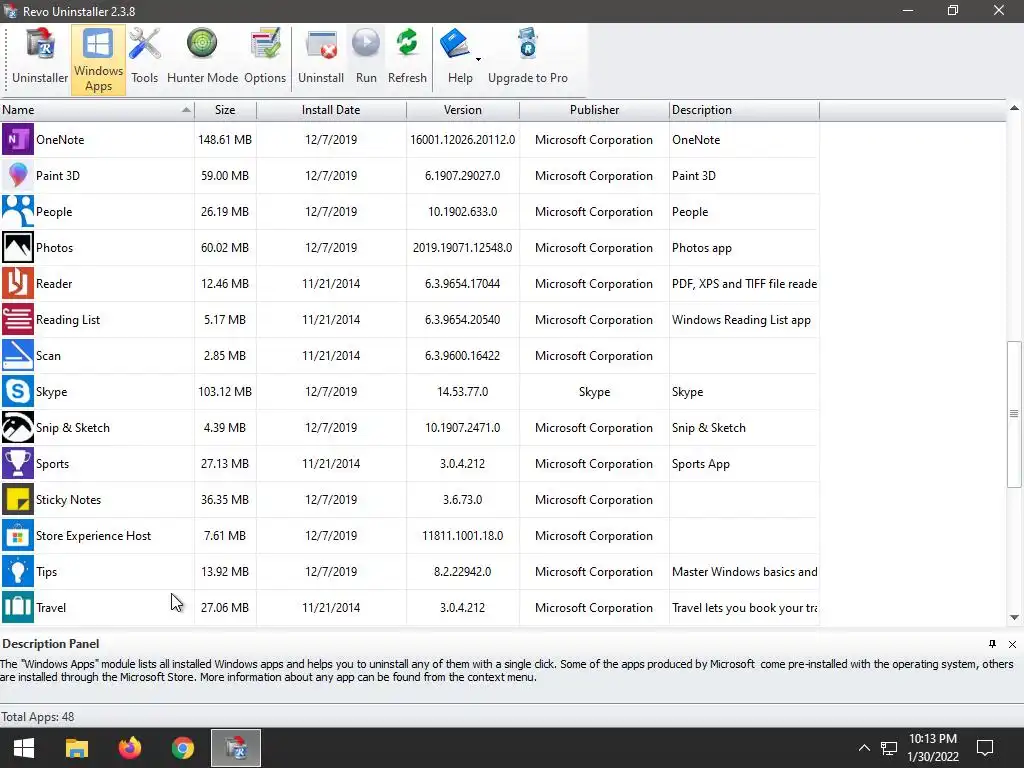Click Snip & Sketch version 10.1907.2471.0
Screen dimensions: 1024x768
462,428
